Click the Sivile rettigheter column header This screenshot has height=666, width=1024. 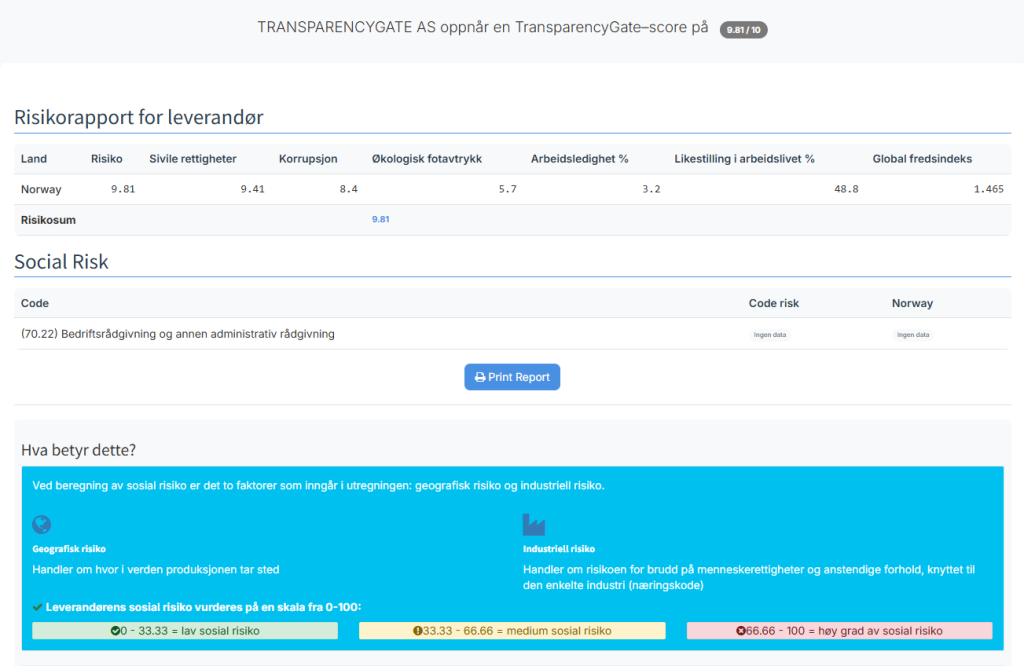pyautogui.click(x=193, y=159)
